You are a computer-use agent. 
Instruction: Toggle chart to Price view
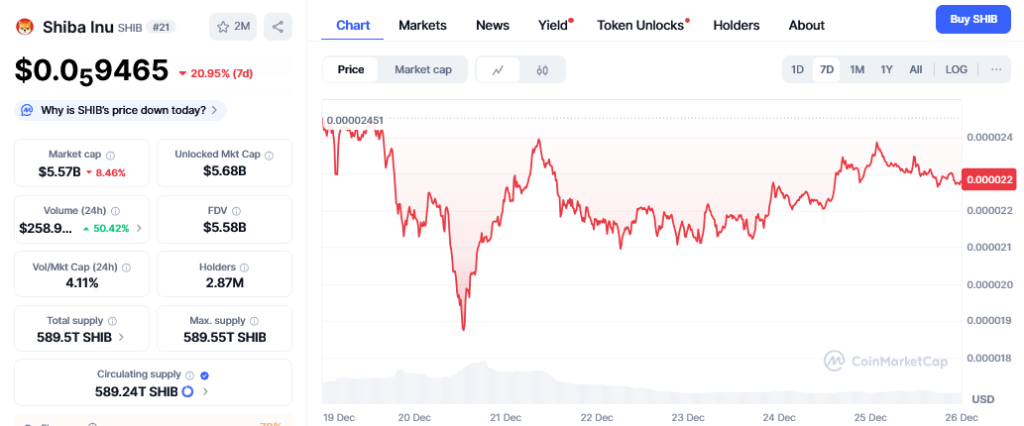tap(351, 69)
